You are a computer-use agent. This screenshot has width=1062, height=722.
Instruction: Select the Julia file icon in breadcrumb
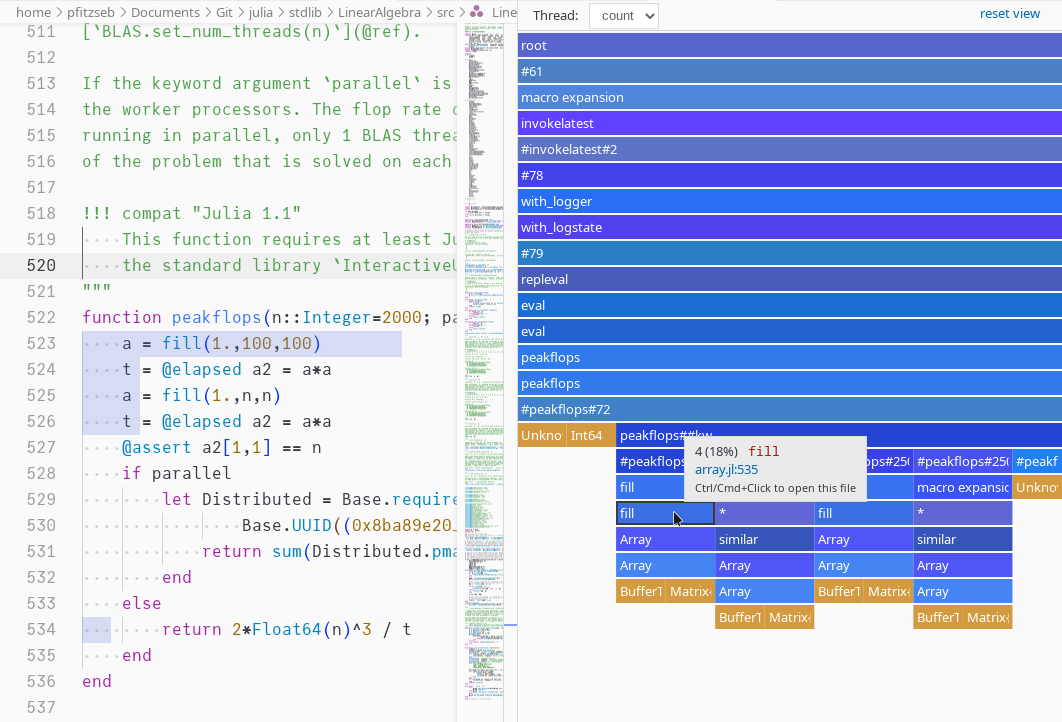coord(477,12)
